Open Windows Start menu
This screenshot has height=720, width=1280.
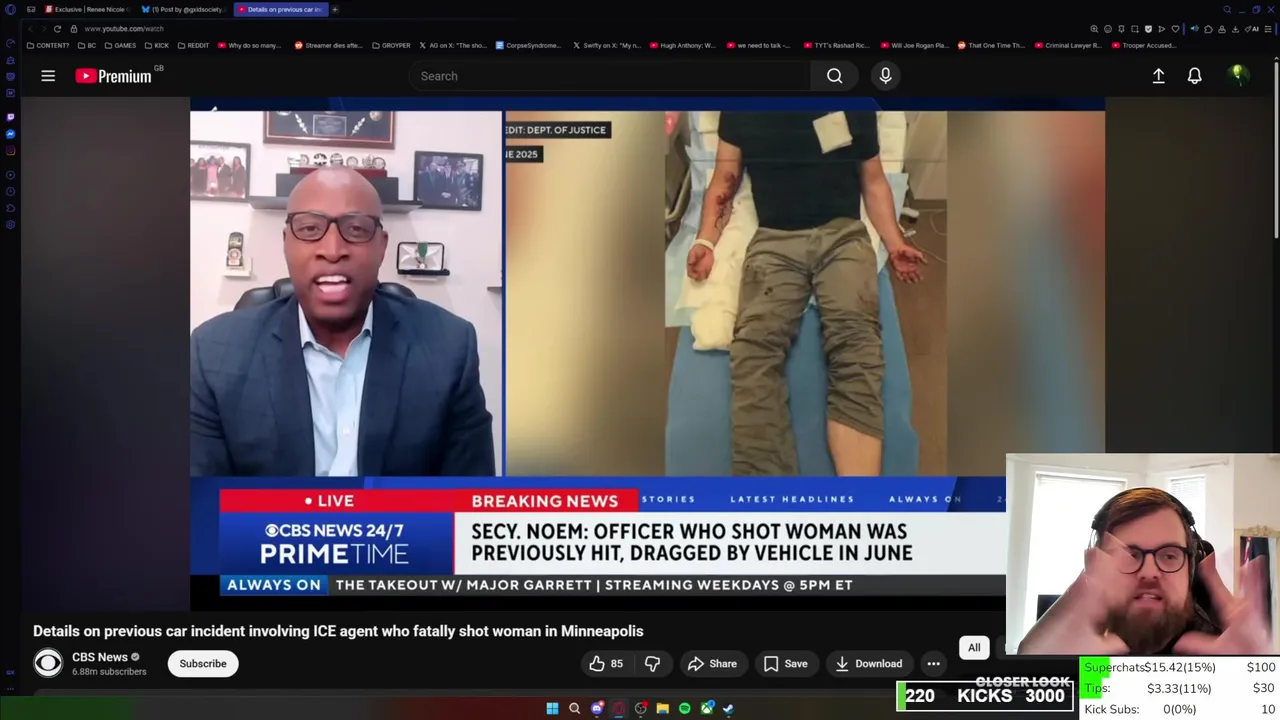point(552,708)
